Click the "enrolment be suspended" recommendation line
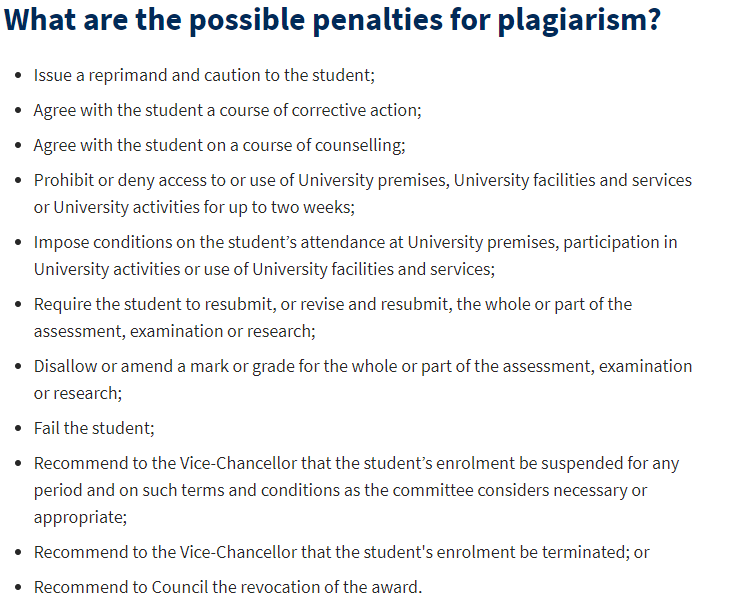Screen dimensions: 744x604 [x=356, y=463]
